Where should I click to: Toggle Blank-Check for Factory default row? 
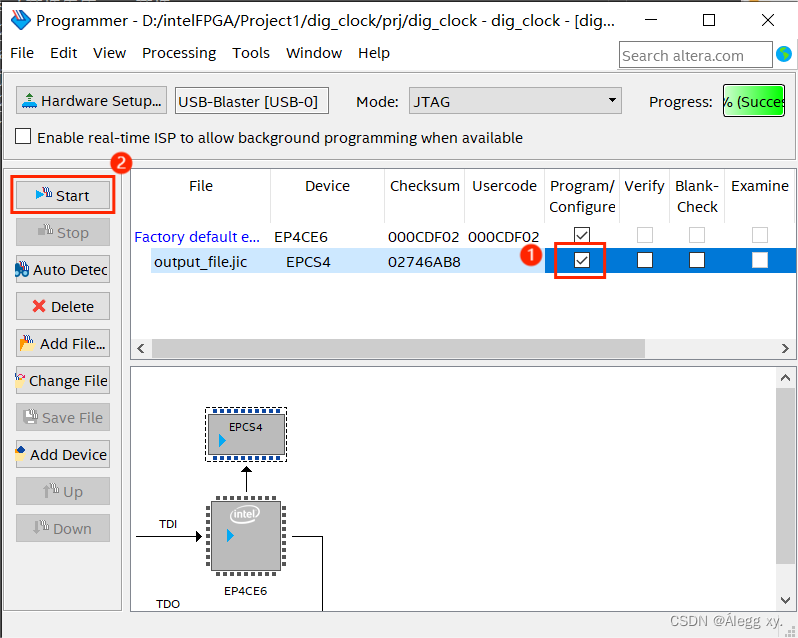(x=697, y=235)
